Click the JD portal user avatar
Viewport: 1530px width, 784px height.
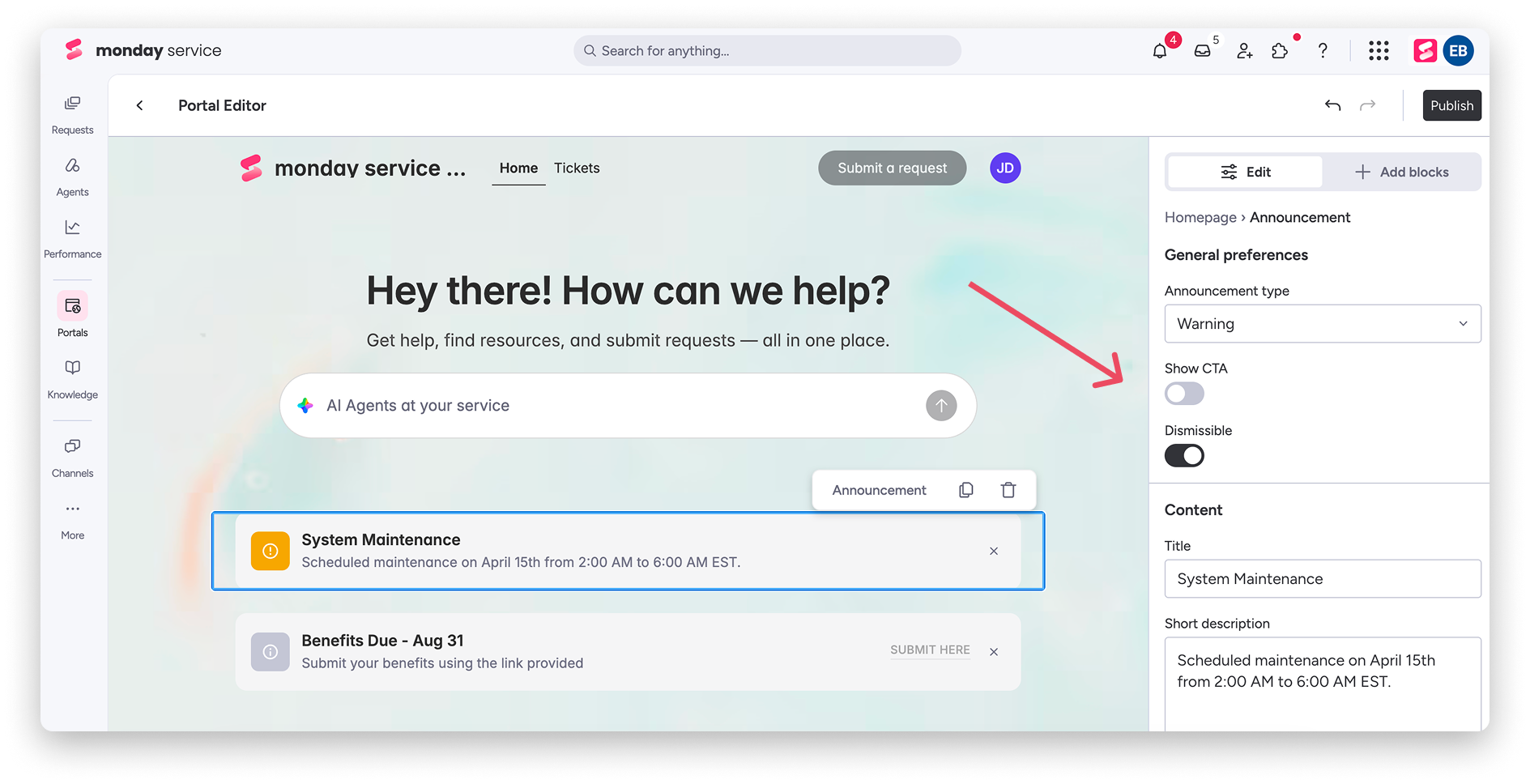pyautogui.click(x=1005, y=168)
